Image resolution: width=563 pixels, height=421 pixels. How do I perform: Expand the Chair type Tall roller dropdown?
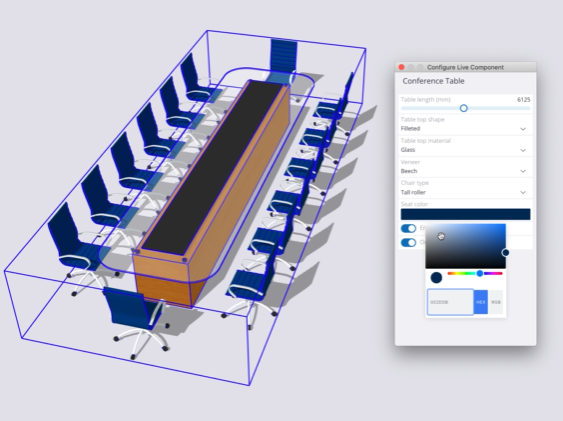pos(465,188)
